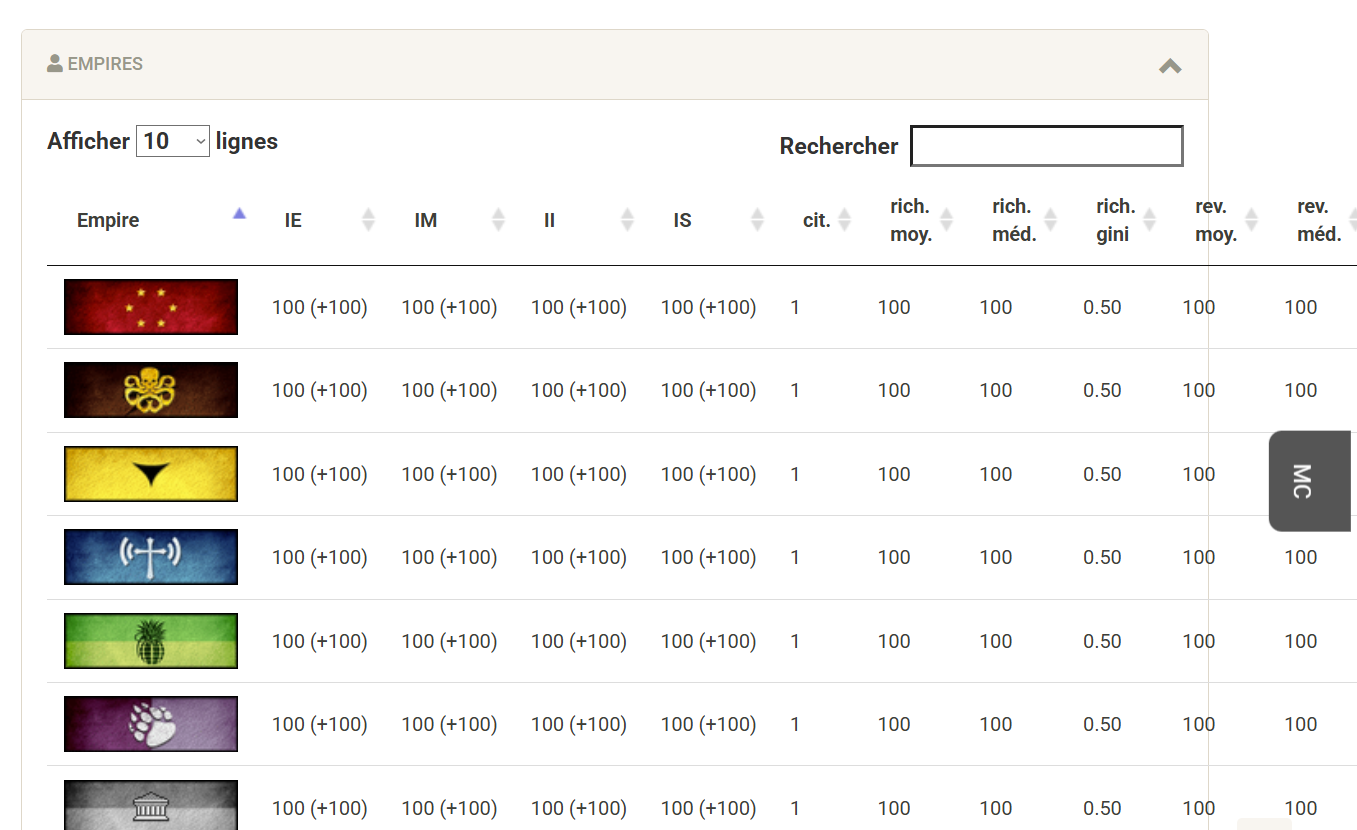
Task: Sort by rich. moy. column header
Action: point(910,220)
